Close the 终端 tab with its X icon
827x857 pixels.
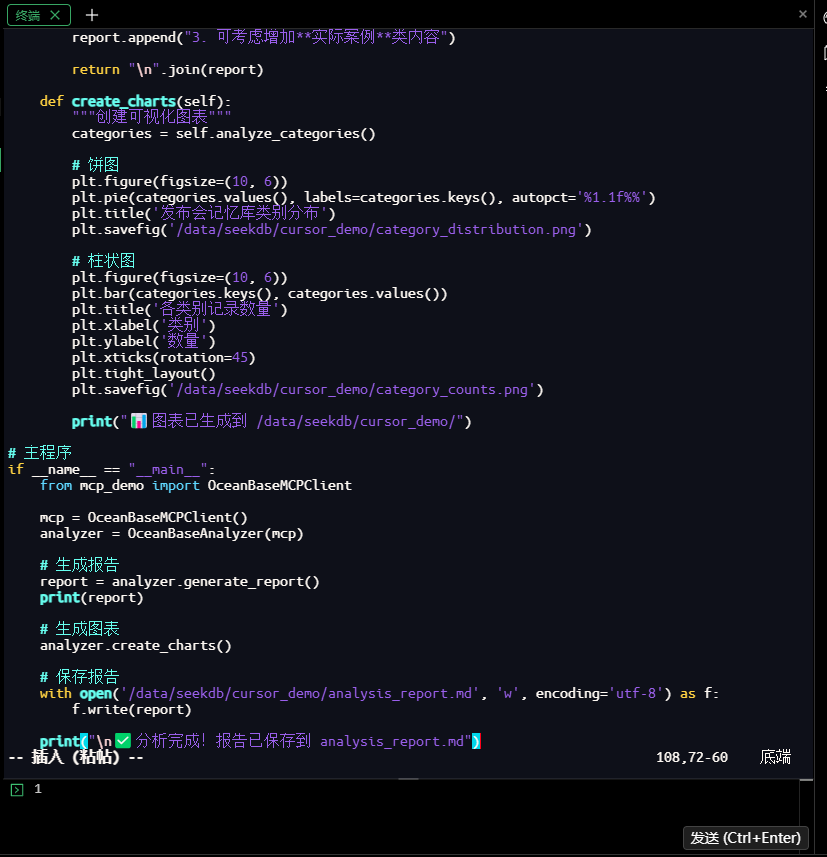pyautogui.click(x=55, y=15)
